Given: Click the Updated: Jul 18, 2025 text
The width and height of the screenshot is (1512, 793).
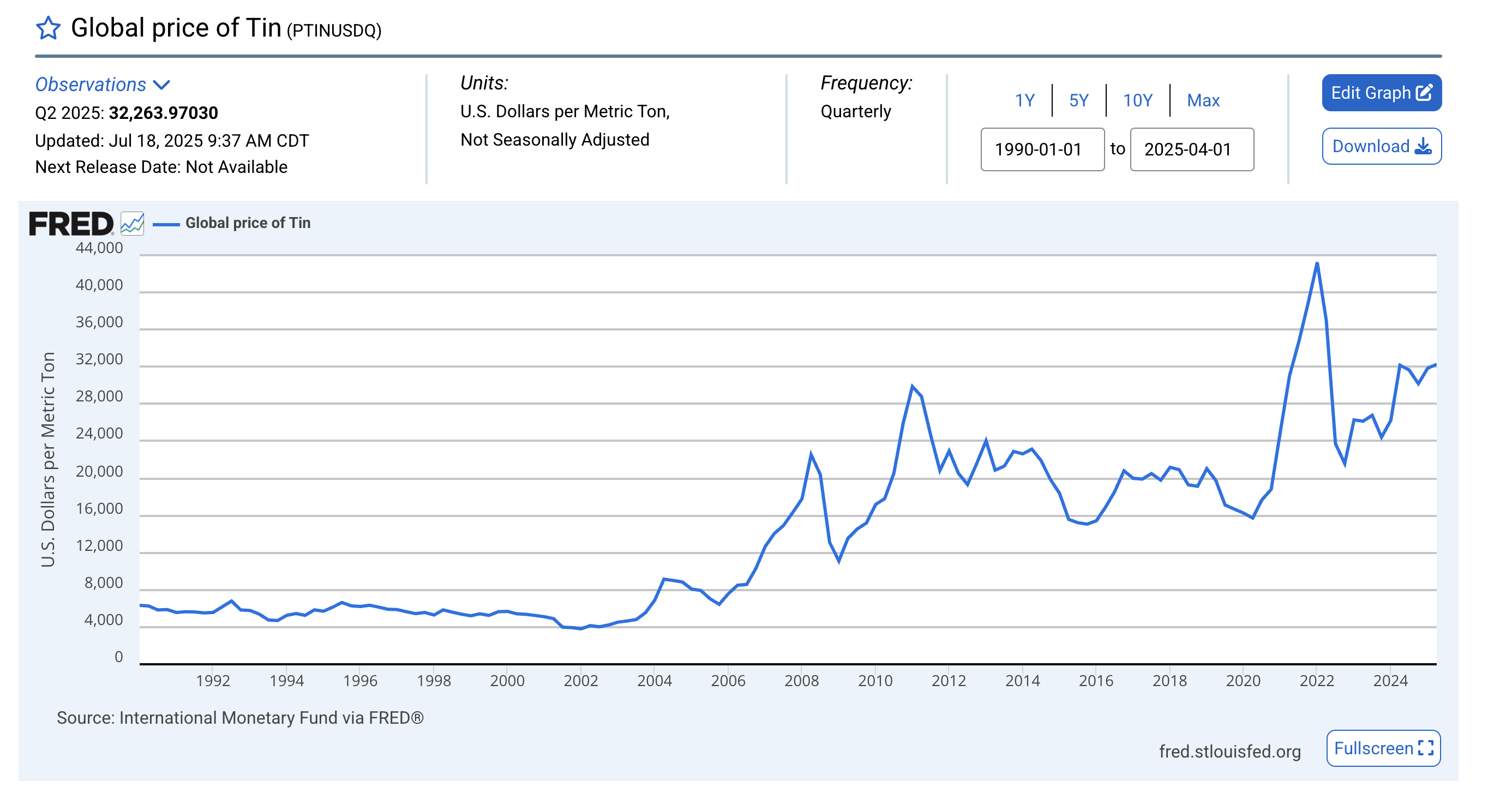Looking at the screenshot, I should [171, 141].
